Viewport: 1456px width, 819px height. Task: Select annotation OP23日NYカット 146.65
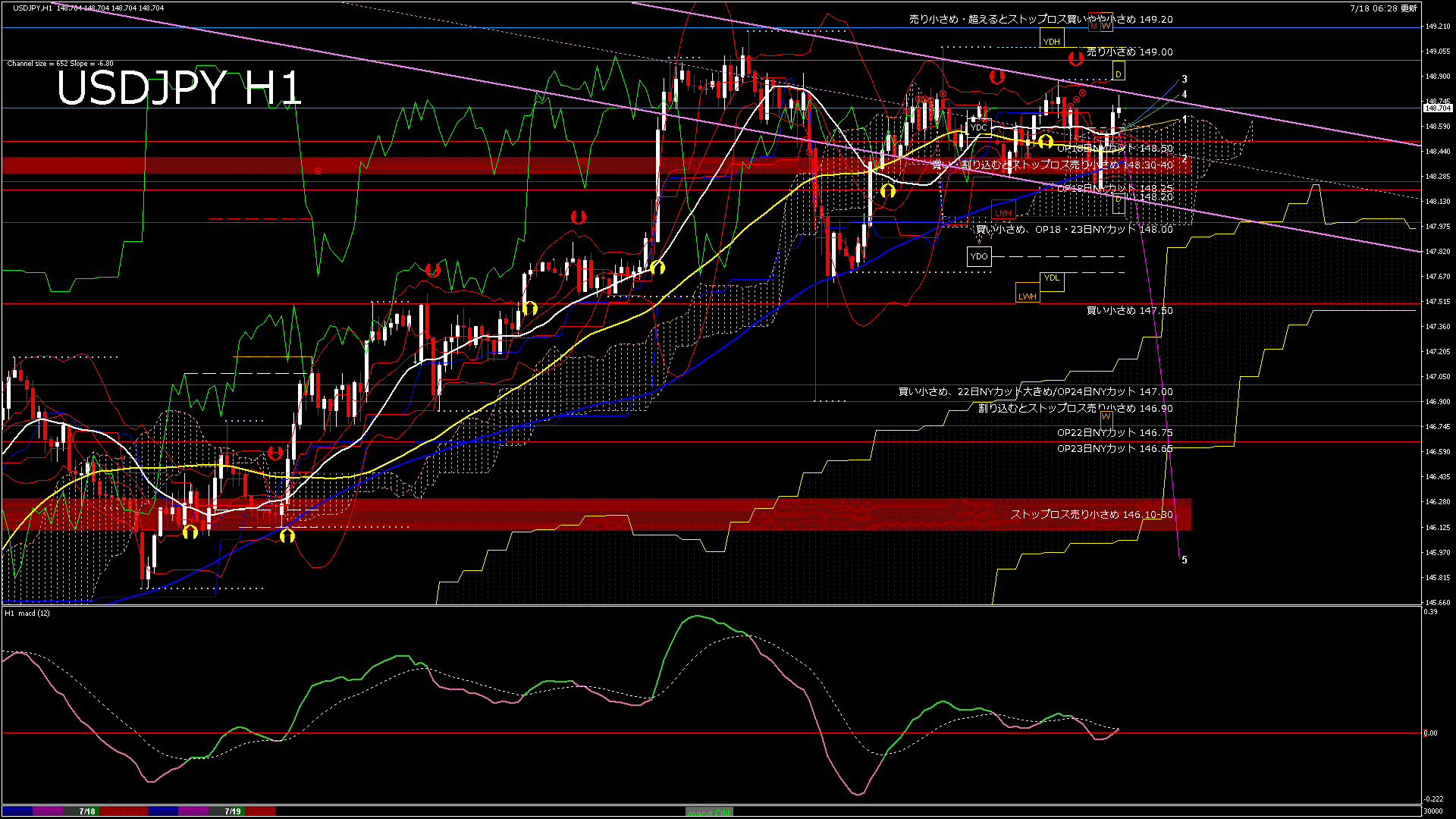1115,448
